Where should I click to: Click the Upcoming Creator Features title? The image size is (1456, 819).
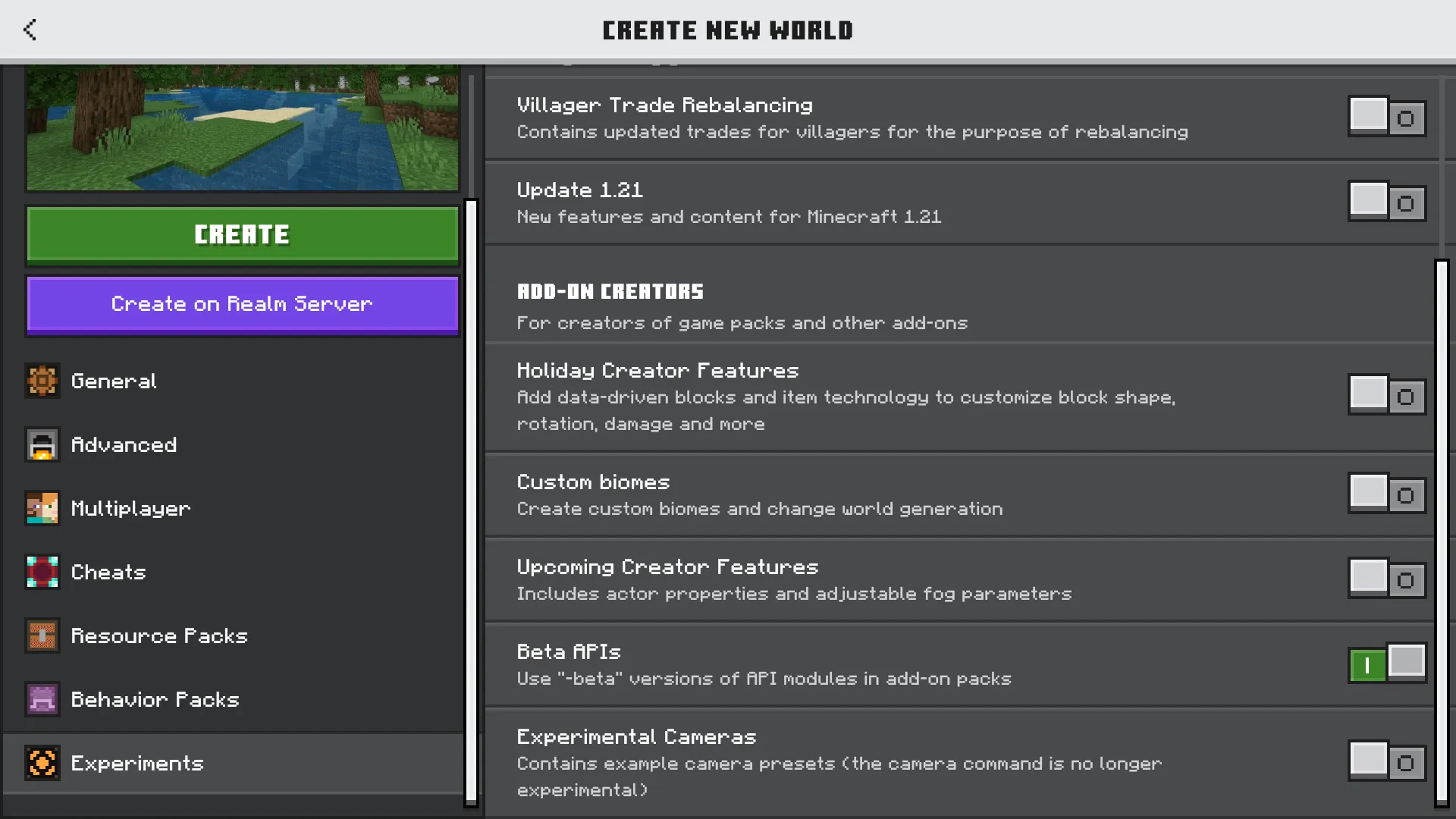(667, 566)
